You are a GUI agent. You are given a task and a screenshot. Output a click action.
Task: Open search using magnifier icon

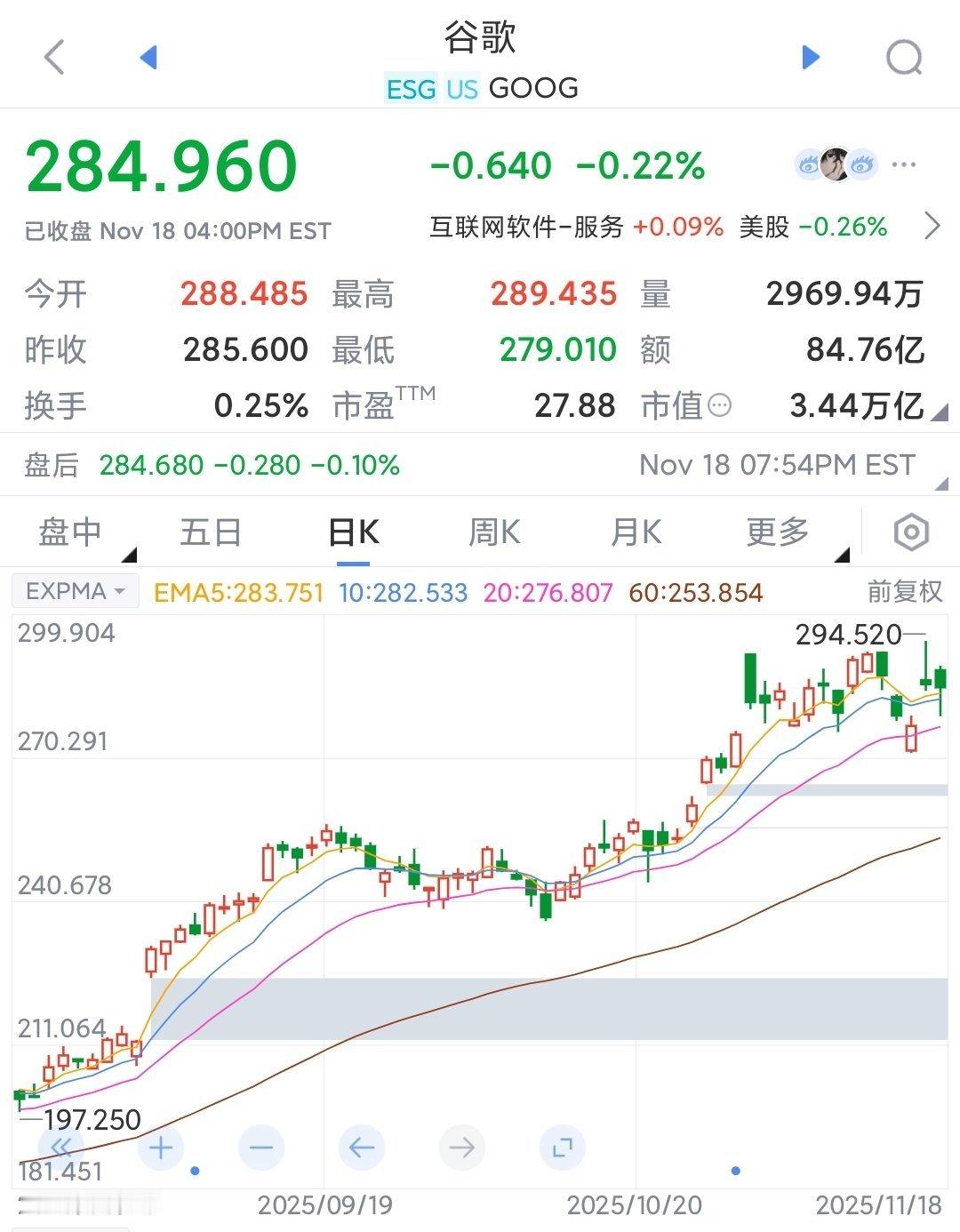[905, 58]
